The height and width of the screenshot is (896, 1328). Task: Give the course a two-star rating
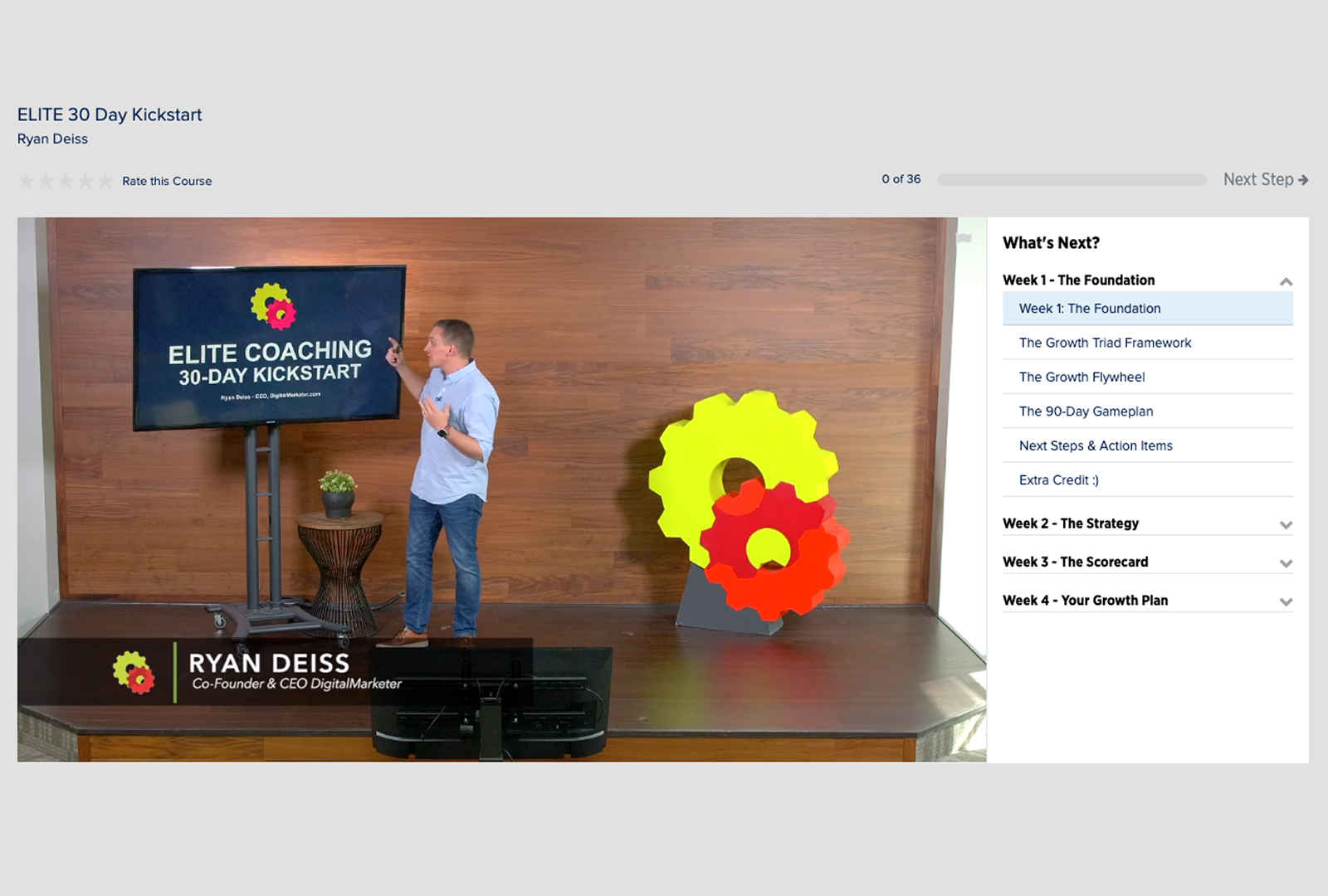point(46,181)
